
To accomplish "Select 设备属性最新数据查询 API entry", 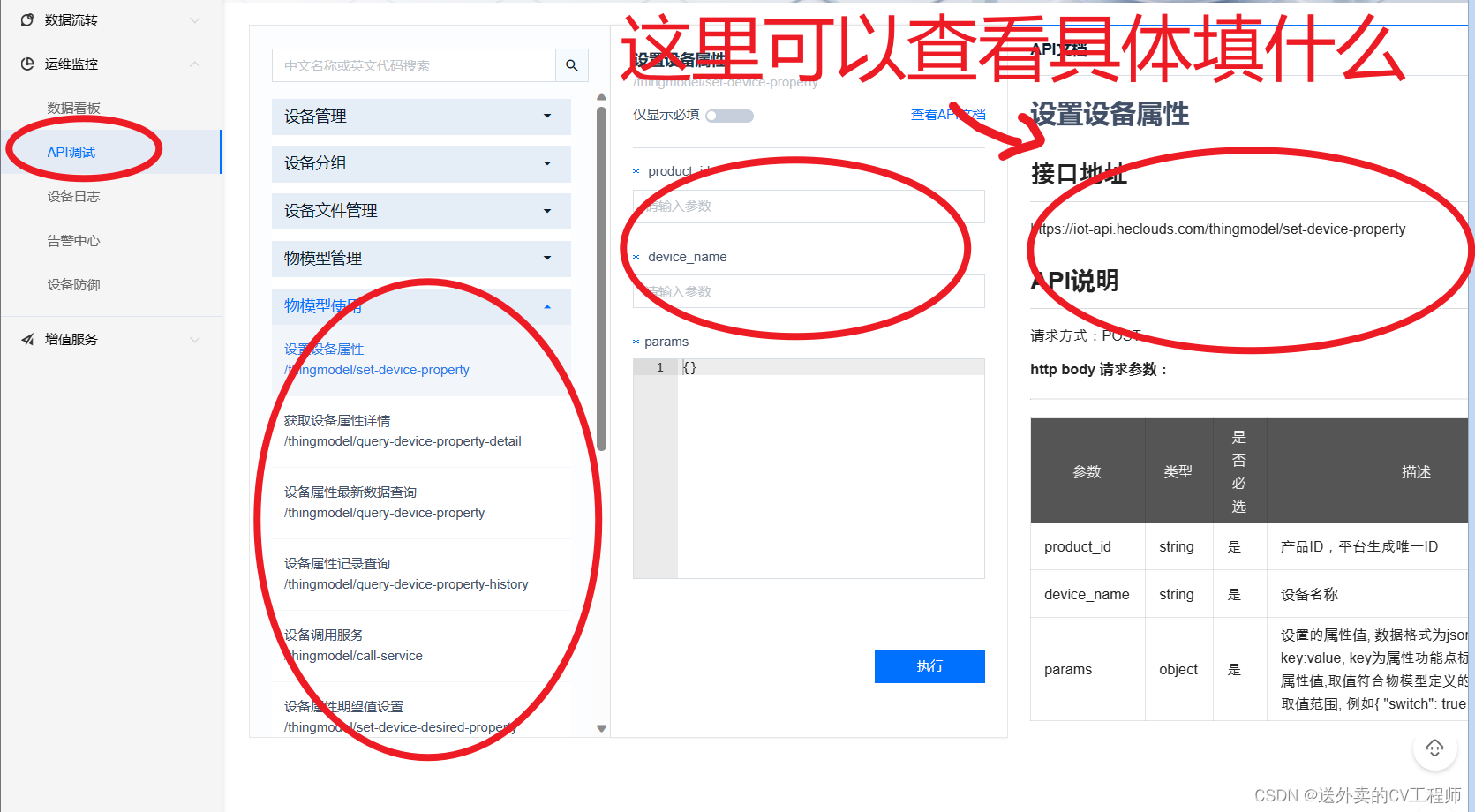I will [x=421, y=502].
